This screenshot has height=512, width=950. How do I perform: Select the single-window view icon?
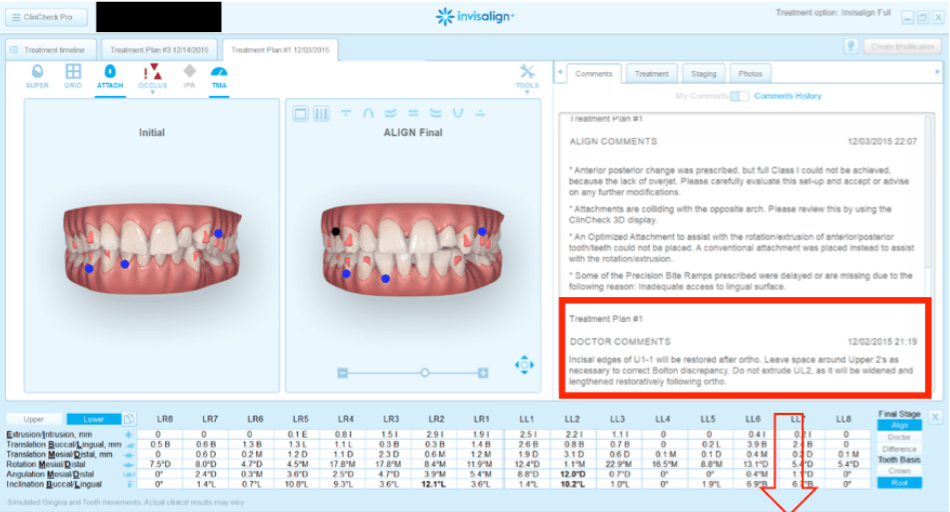(x=301, y=113)
